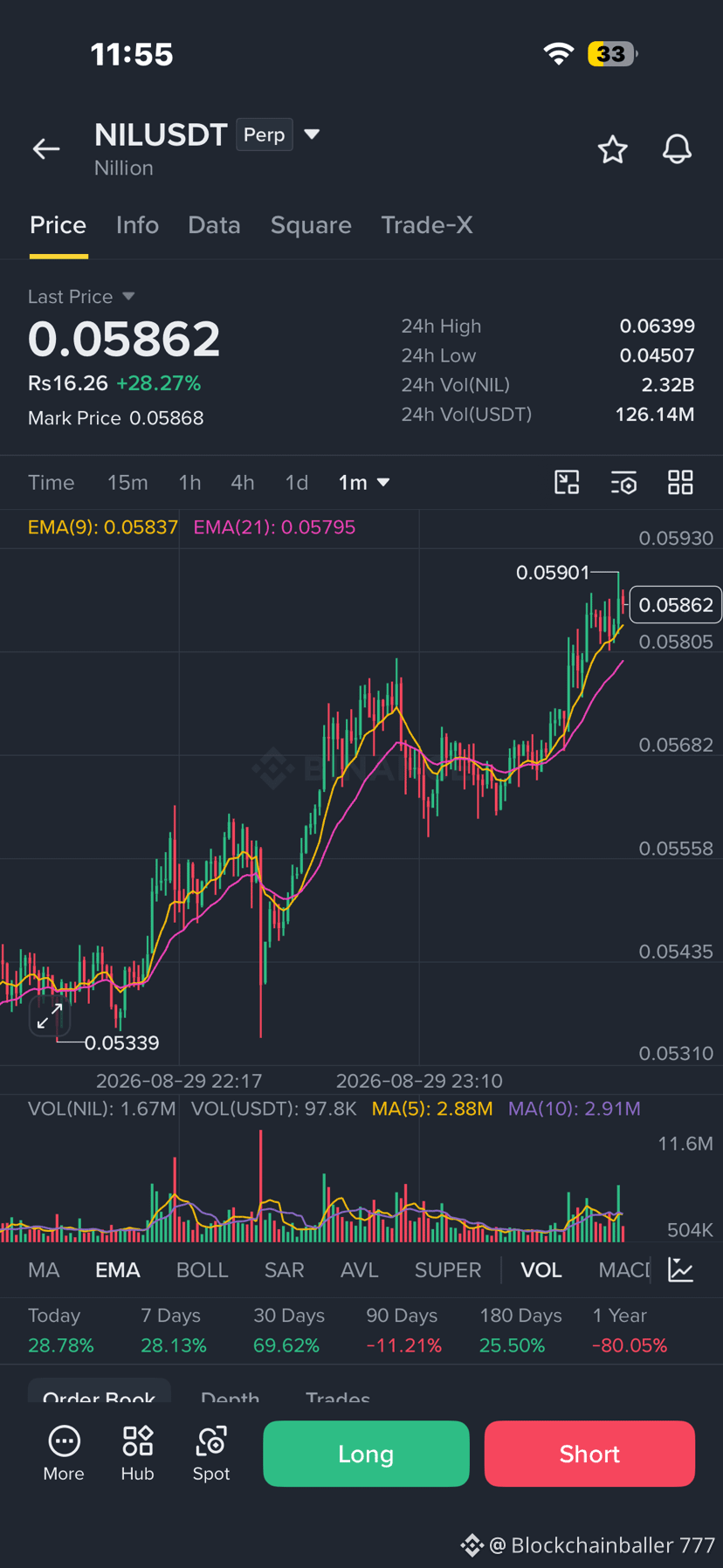This screenshot has width=723, height=1568.
Task: Tap the MA(10) 2.91M volume label
Action: pyautogui.click(x=575, y=1109)
